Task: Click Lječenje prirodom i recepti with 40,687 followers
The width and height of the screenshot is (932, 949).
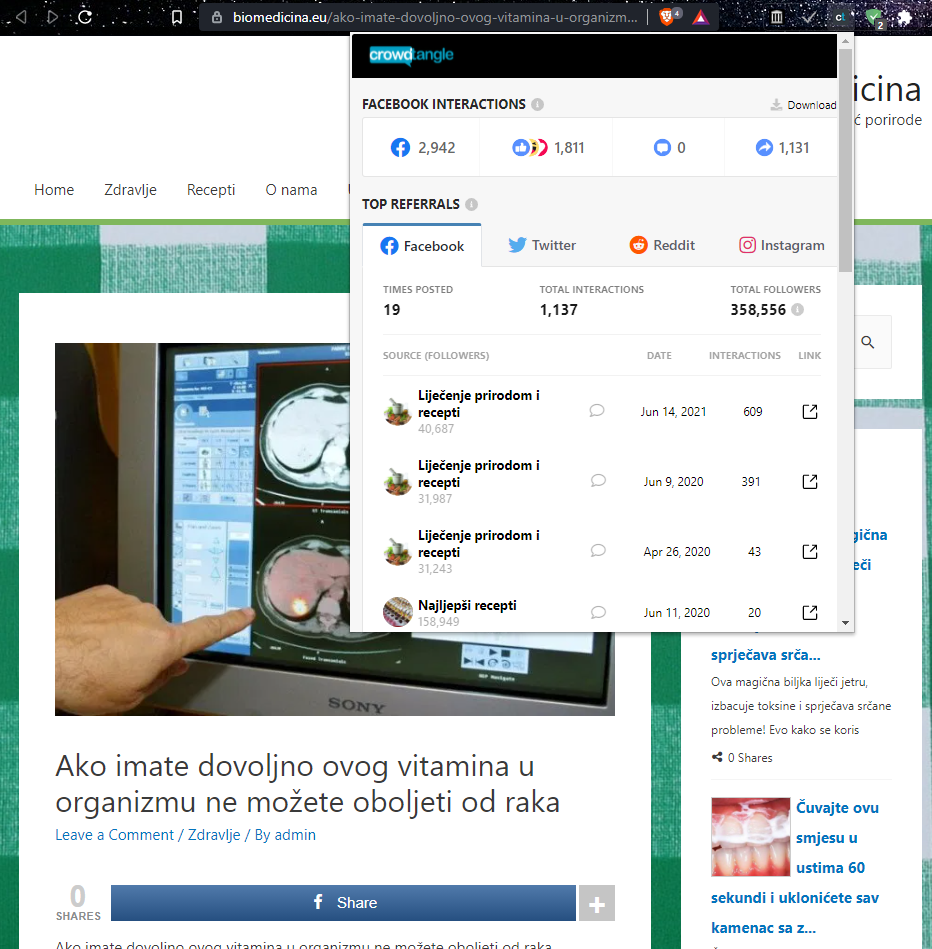Action: [479, 404]
